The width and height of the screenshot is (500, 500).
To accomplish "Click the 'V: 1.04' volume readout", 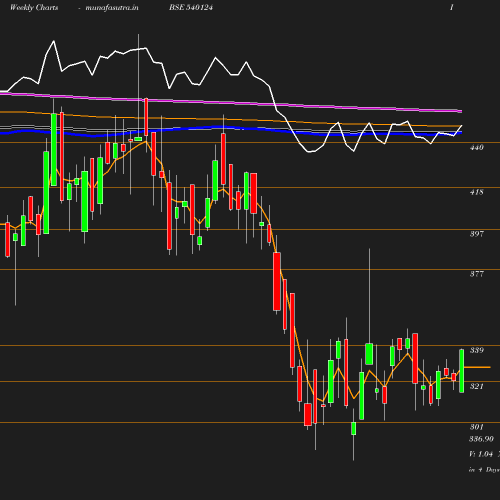I will [481, 454].
